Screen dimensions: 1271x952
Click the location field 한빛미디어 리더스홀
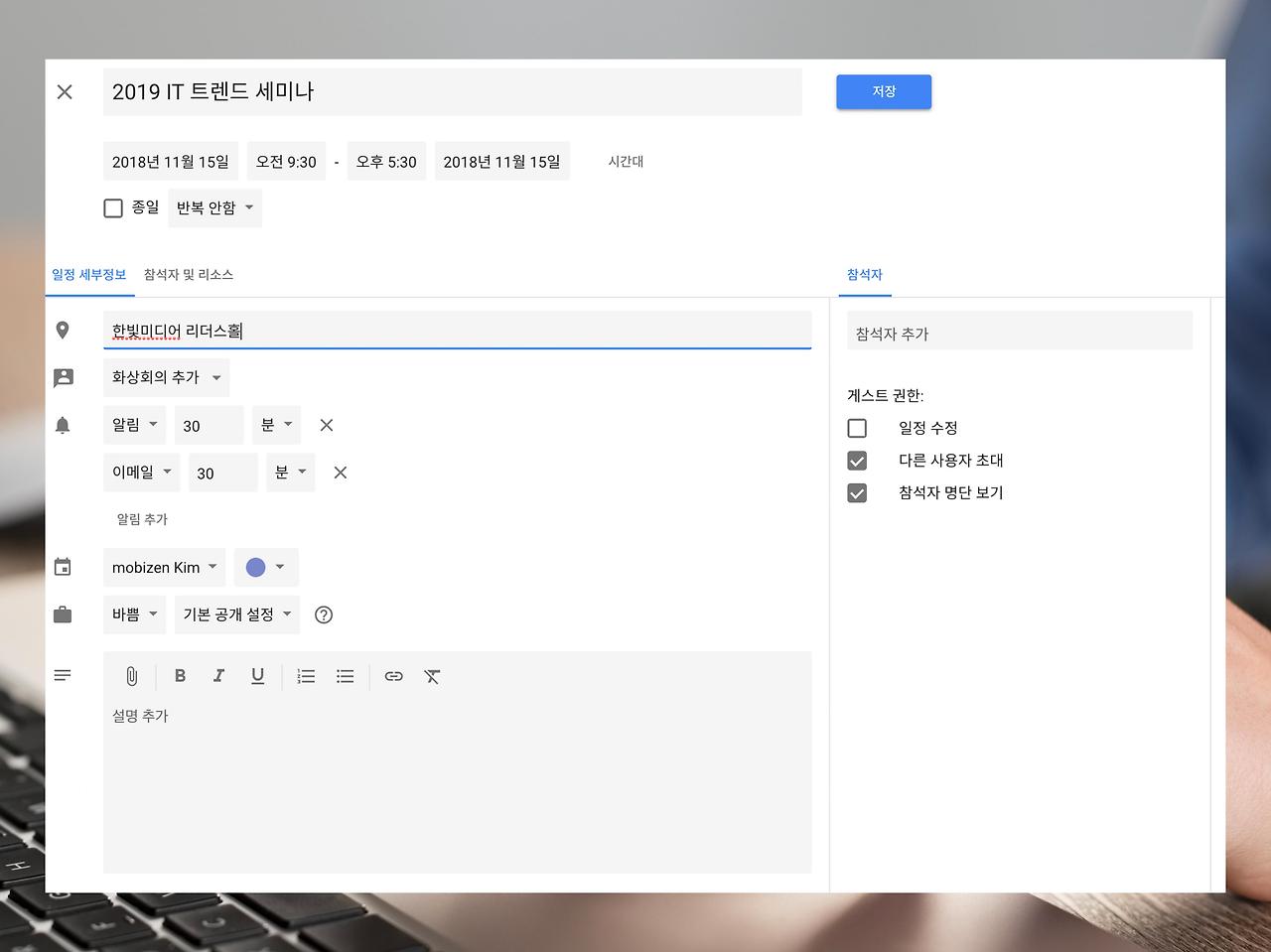coord(457,331)
